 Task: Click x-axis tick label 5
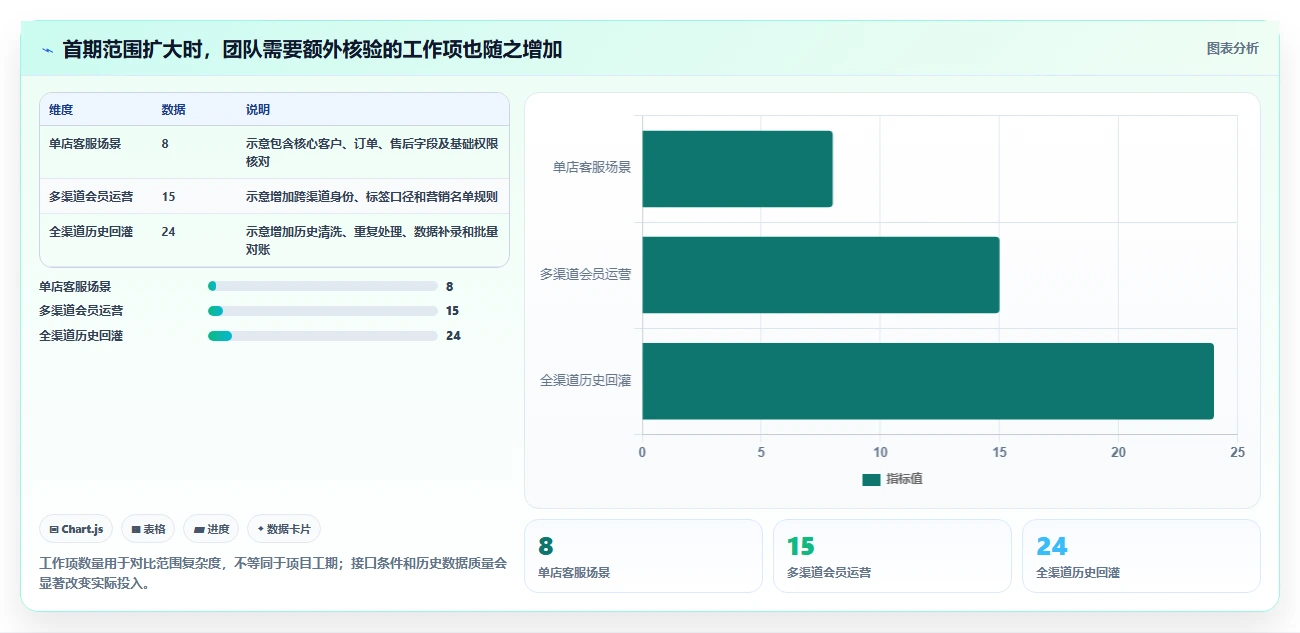click(x=761, y=452)
